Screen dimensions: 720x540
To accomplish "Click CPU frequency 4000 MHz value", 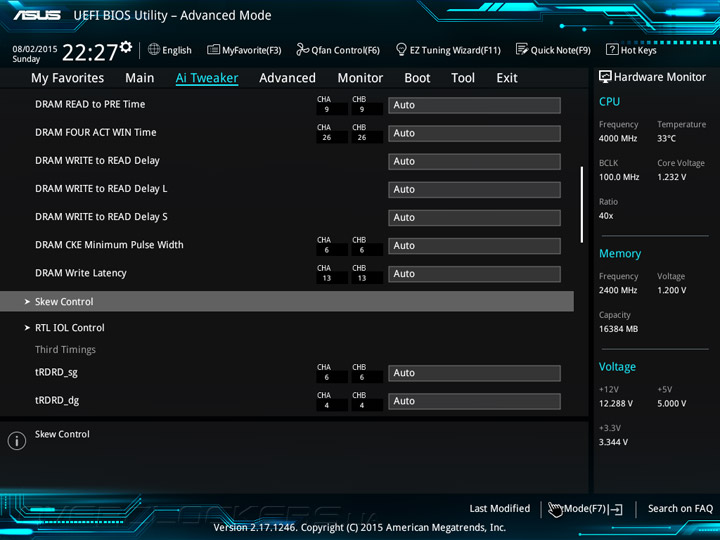I will [x=618, y=138].
